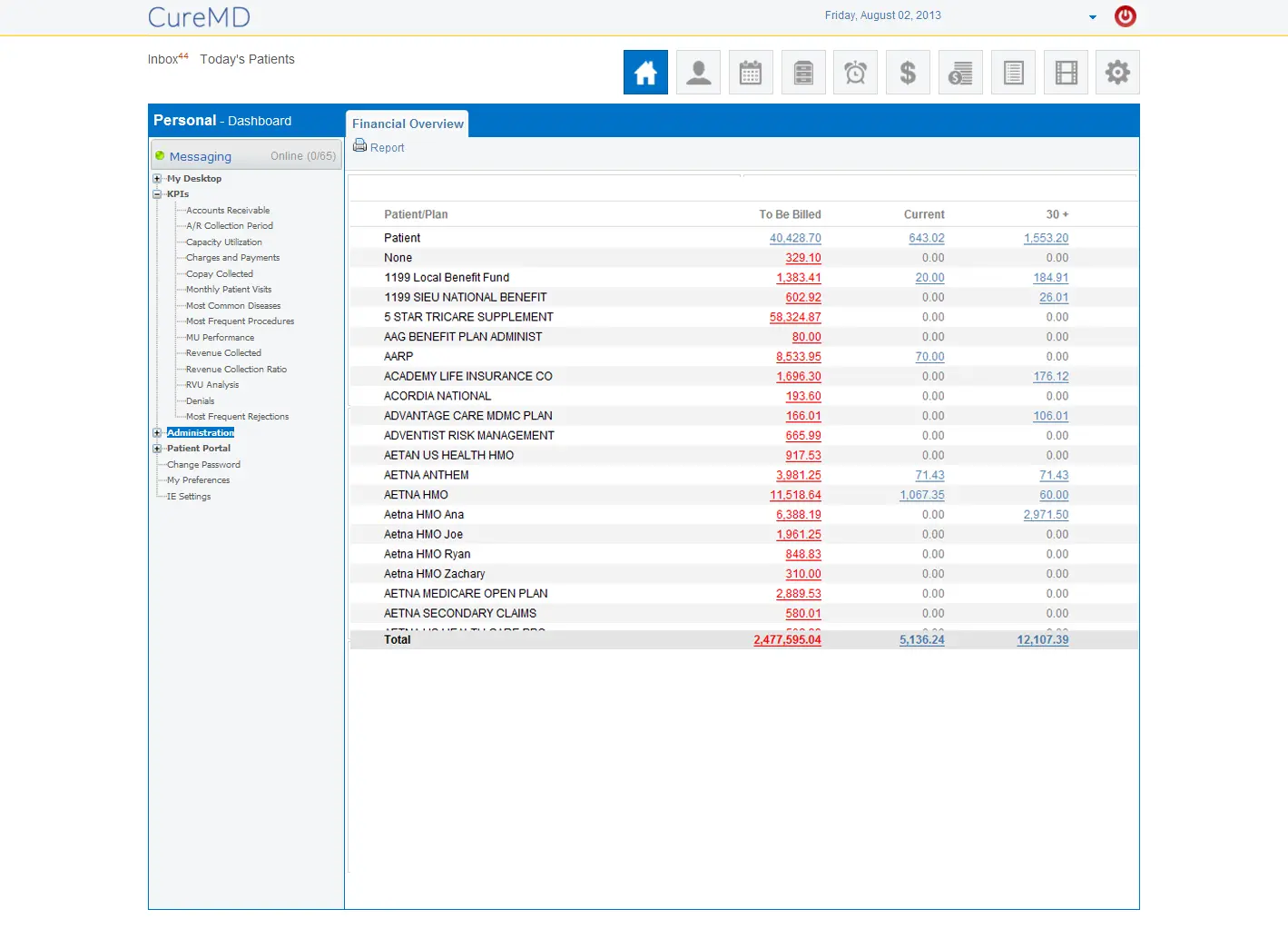Open the Patient profile icon
The image size is (1288, 929).
698,73
